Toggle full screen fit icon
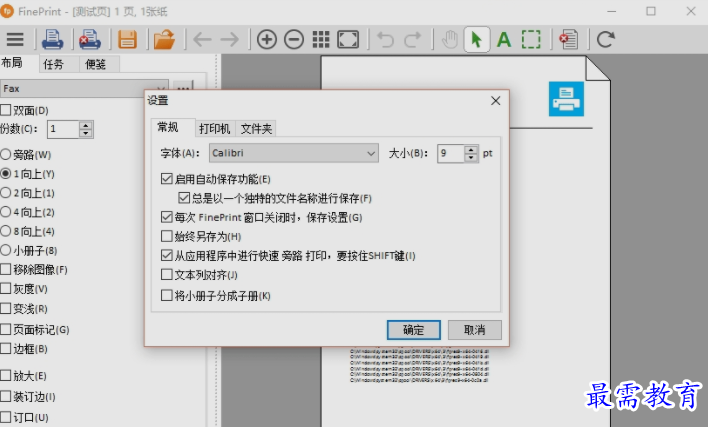Image resolution: width=708 pixels, height=427 pixels. click(x=348, y=40)
